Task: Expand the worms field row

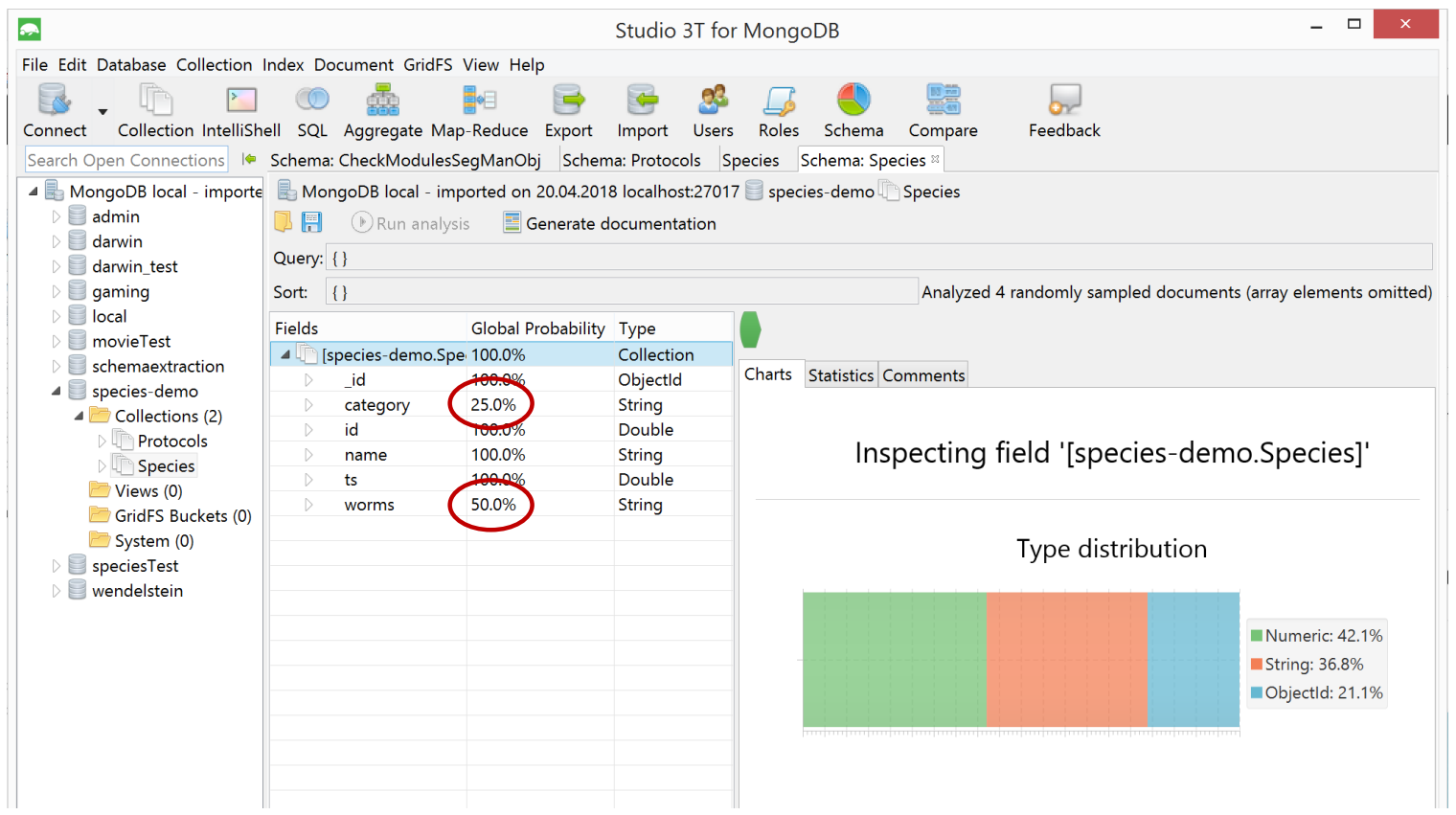Action: click(308, 505)
